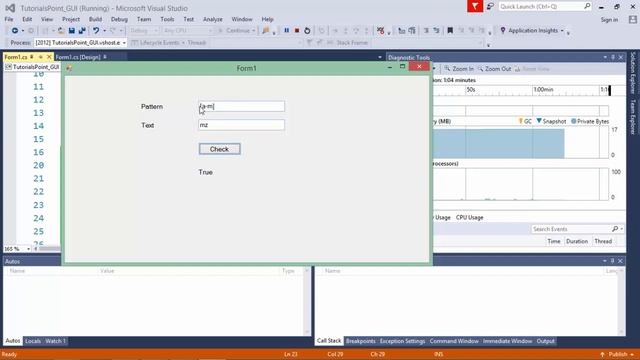
Task: Click the red notifications flag icon
Action: pos(475,7)
